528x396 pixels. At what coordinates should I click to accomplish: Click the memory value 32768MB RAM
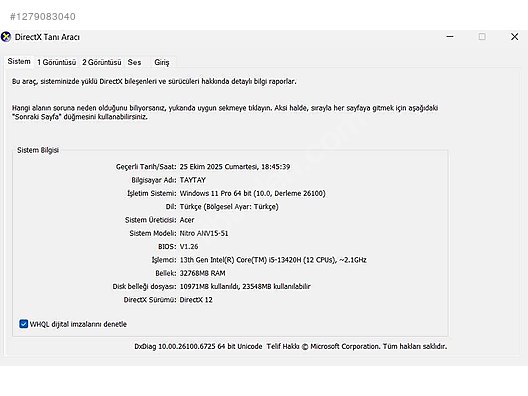202,273
